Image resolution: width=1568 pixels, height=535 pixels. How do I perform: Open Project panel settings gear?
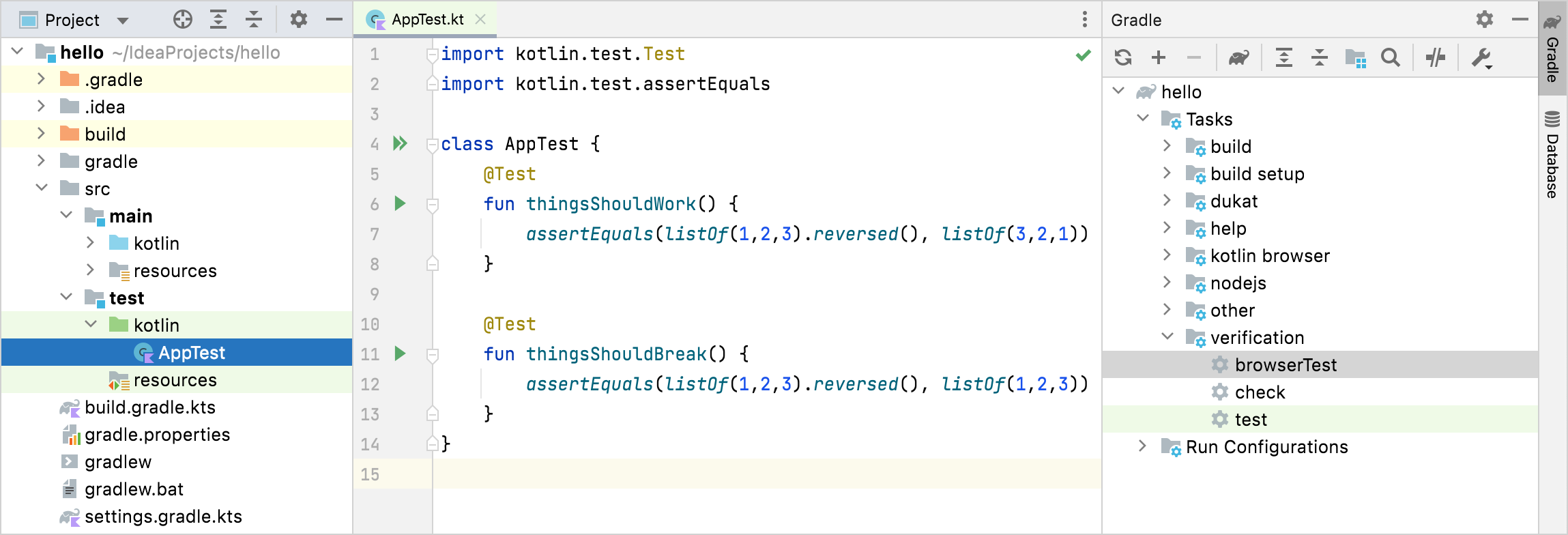click(299, 20)
